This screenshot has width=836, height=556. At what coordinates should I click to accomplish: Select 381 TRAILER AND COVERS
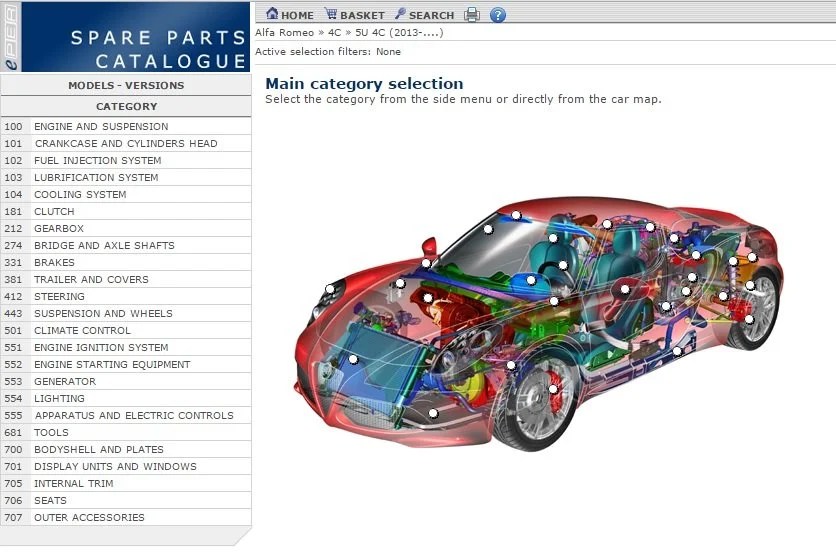(x=126, y=280)
